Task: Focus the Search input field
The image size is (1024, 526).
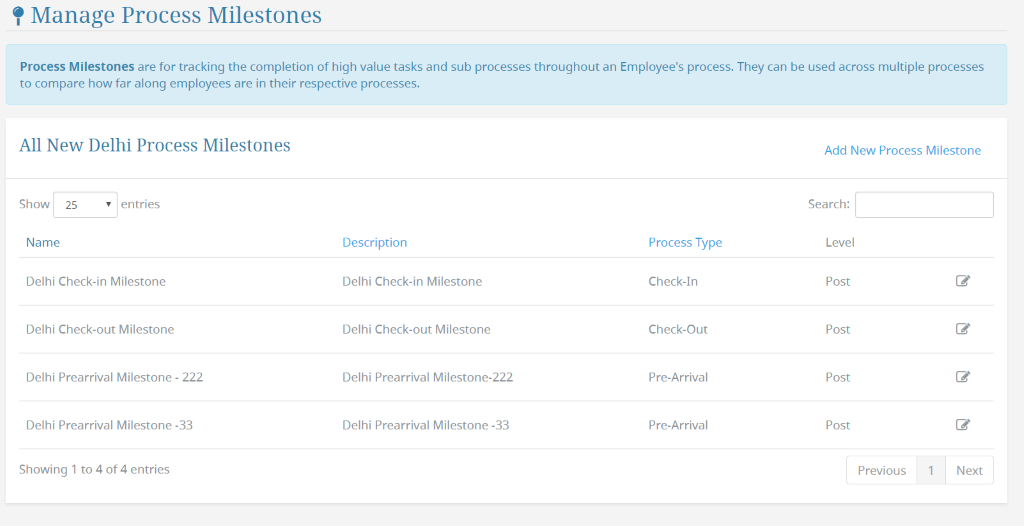Action: pos(924,205)
